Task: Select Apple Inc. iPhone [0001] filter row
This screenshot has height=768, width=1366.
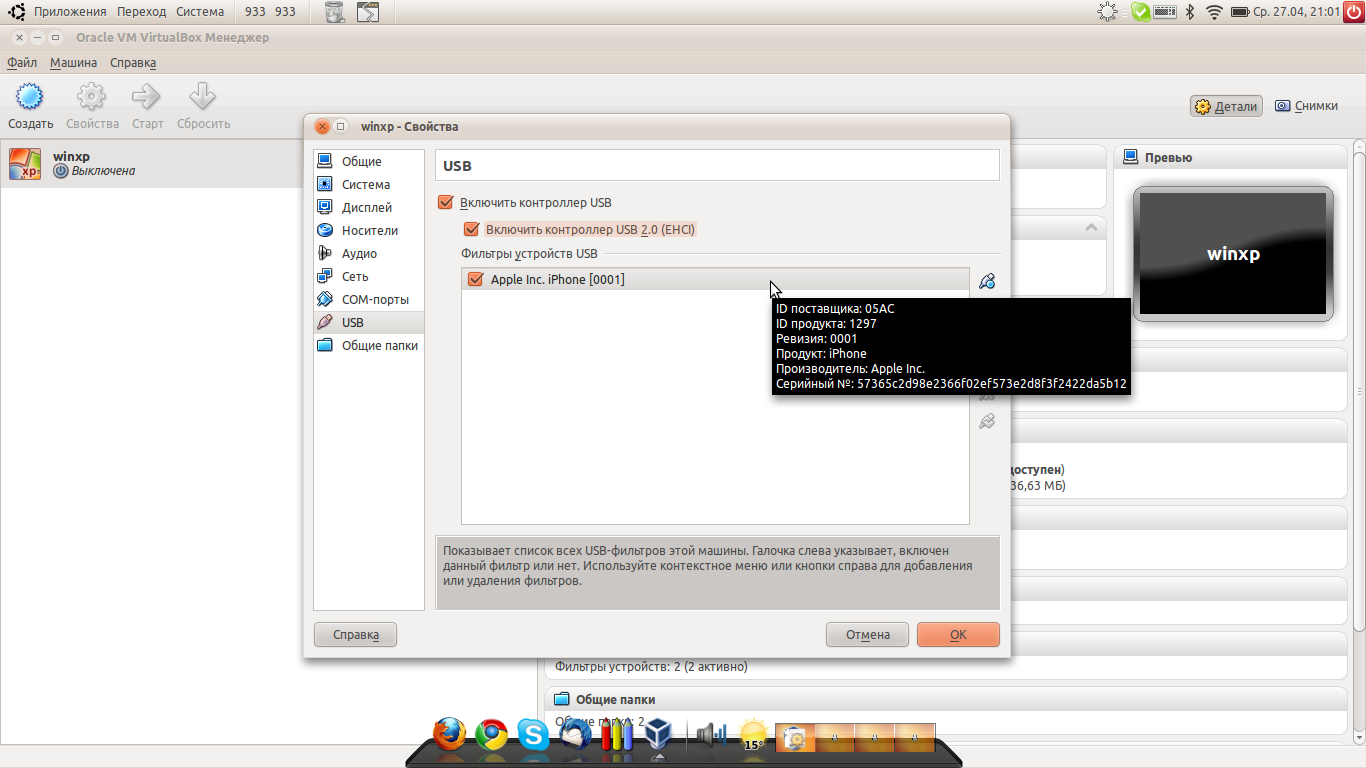Action: 715,279
